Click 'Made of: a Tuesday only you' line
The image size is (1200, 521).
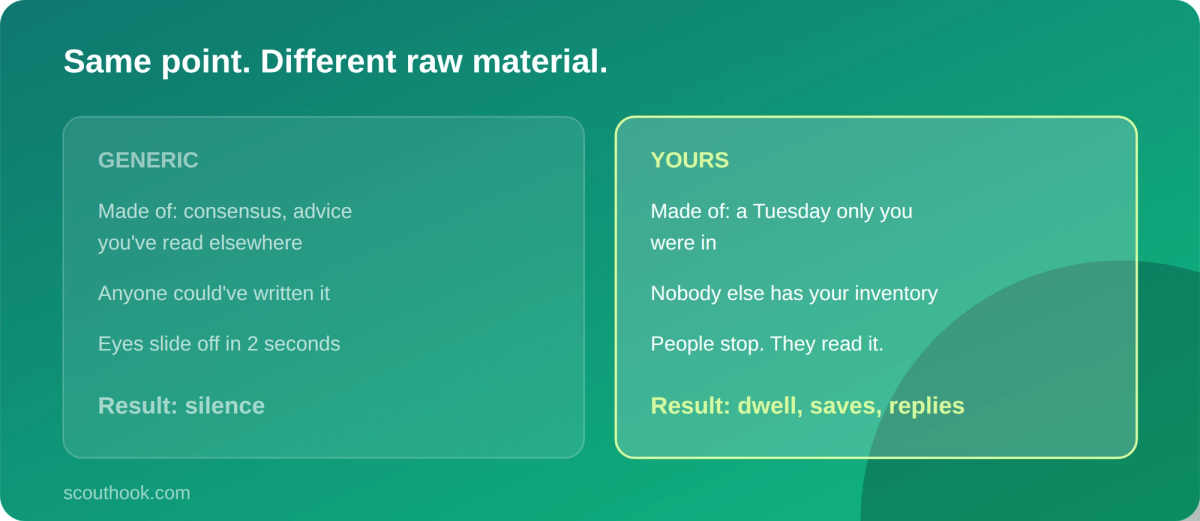point(781,211)
